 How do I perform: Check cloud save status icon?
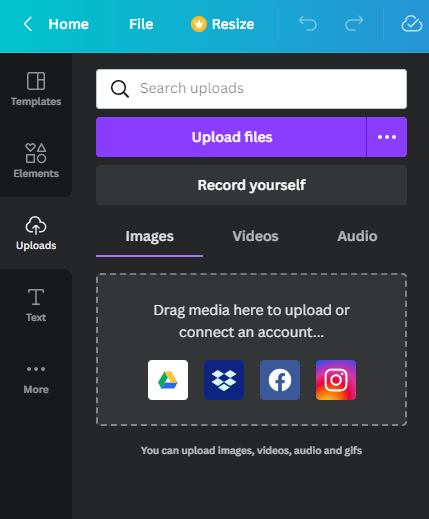tap(412, 24)
